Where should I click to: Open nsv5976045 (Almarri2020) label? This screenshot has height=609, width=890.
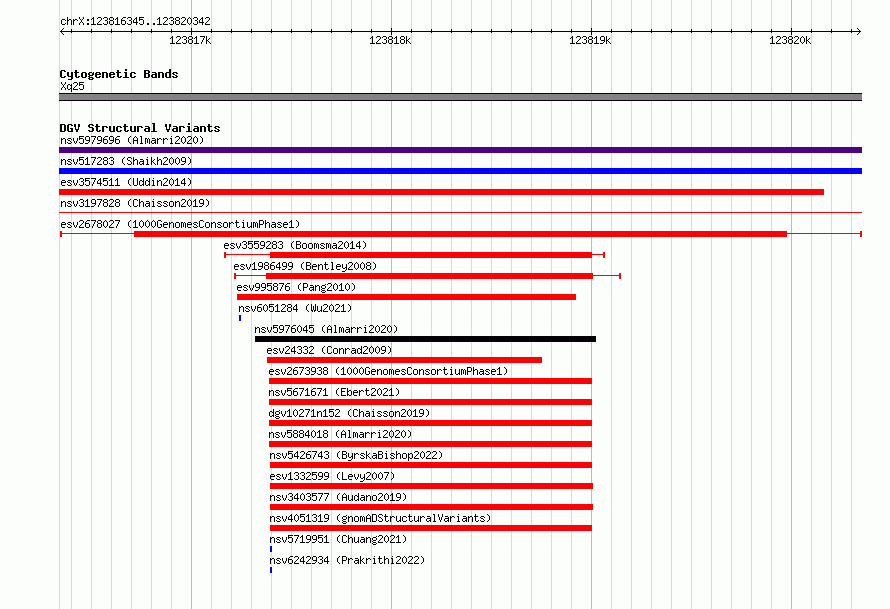326,329
